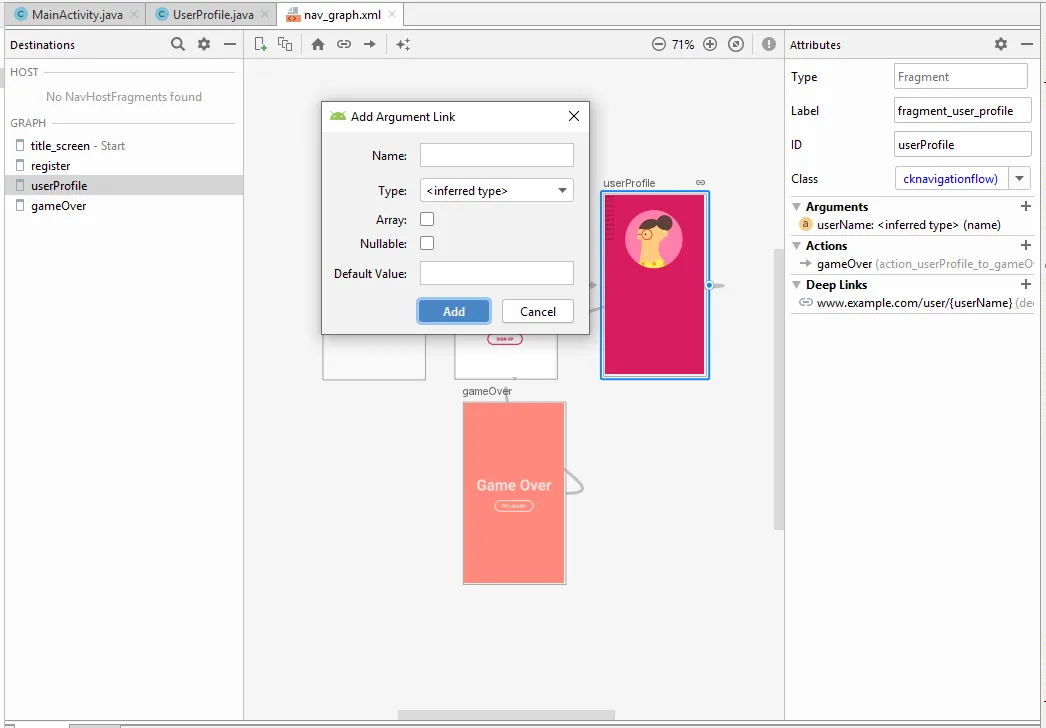Zoom out the navigation graph
The width and height of the screenshot is (1046, 728).
[659, 44]
